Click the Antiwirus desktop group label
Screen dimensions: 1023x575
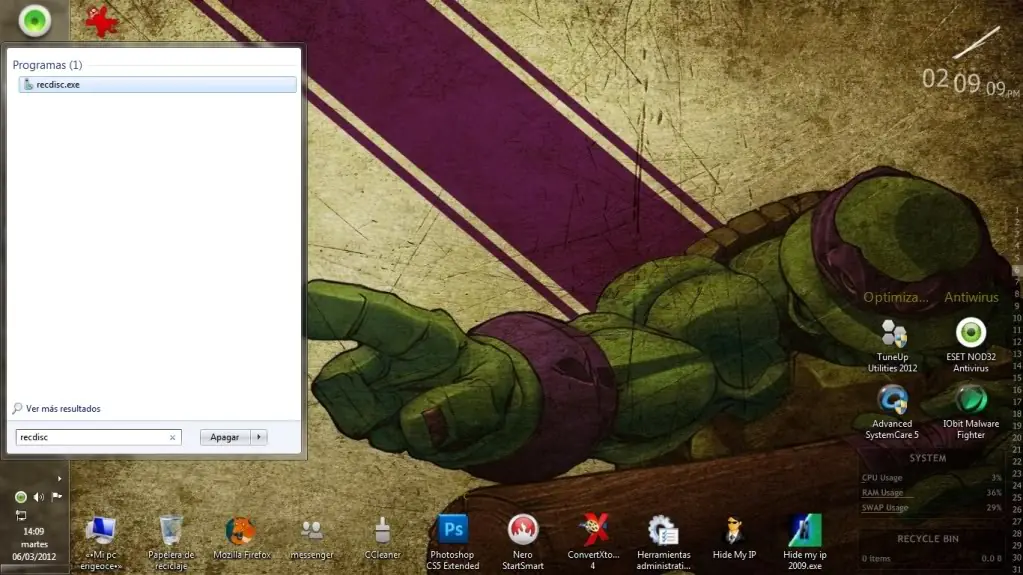[x=971, y=298]
